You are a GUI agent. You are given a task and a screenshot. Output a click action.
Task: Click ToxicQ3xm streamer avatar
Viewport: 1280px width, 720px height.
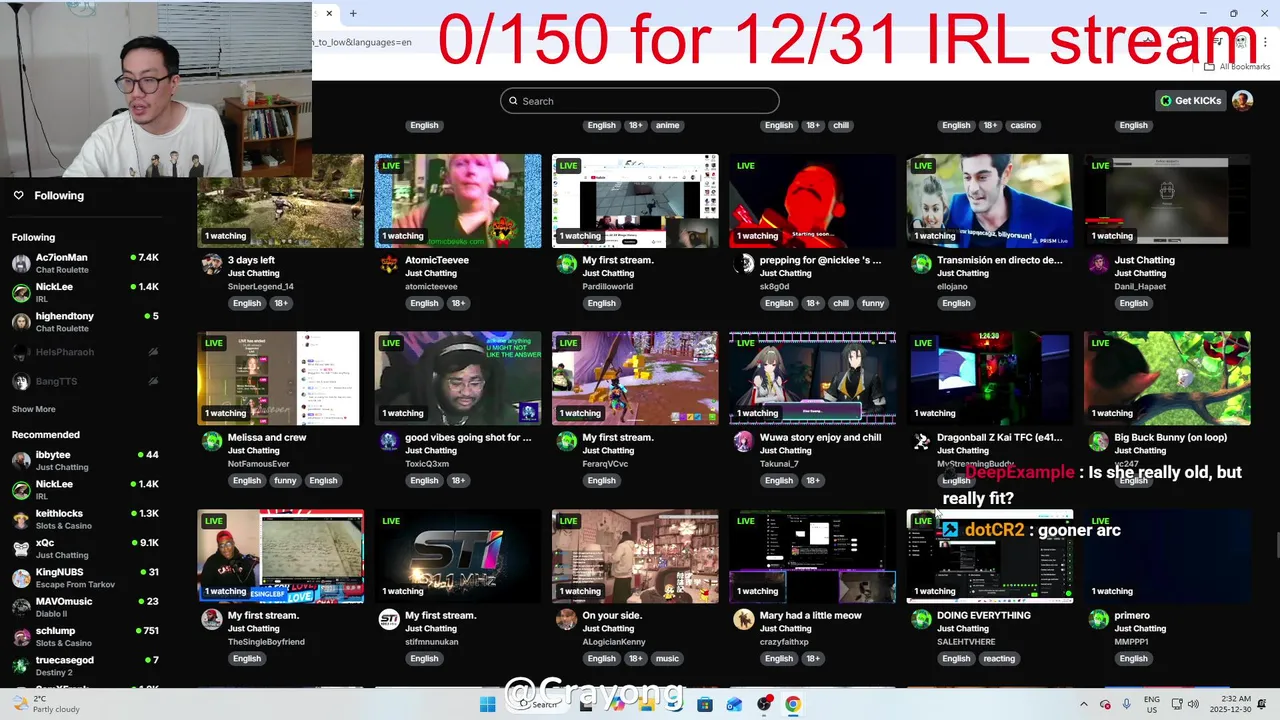click(x=389, y=441)
